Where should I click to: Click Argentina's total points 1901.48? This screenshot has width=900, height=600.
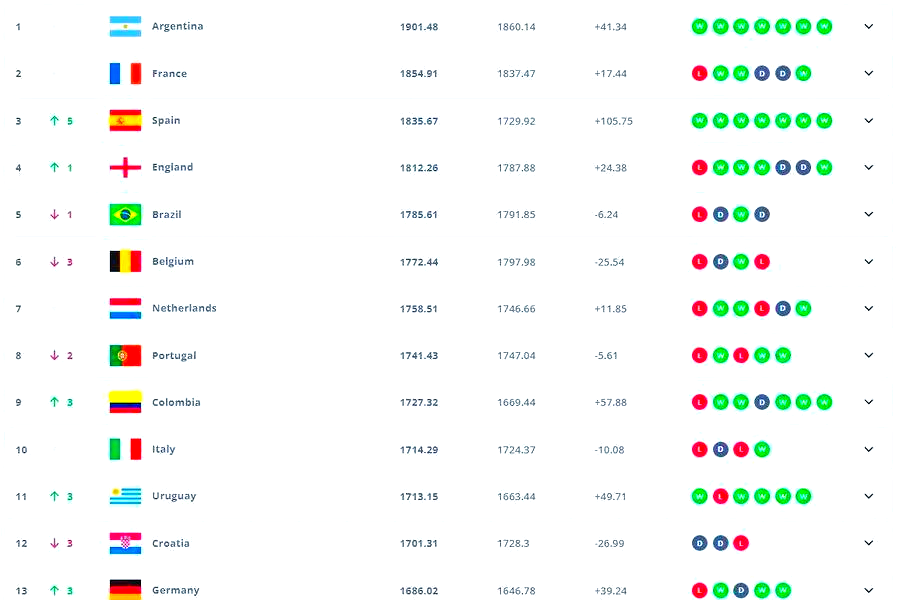(x=419, y=27)
